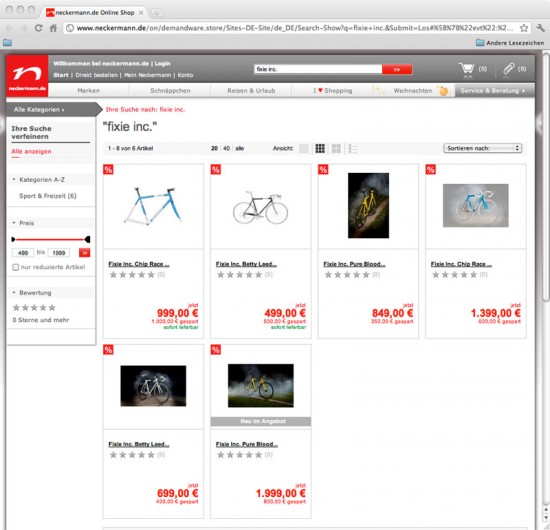Click Start link in header

(61, 75)
